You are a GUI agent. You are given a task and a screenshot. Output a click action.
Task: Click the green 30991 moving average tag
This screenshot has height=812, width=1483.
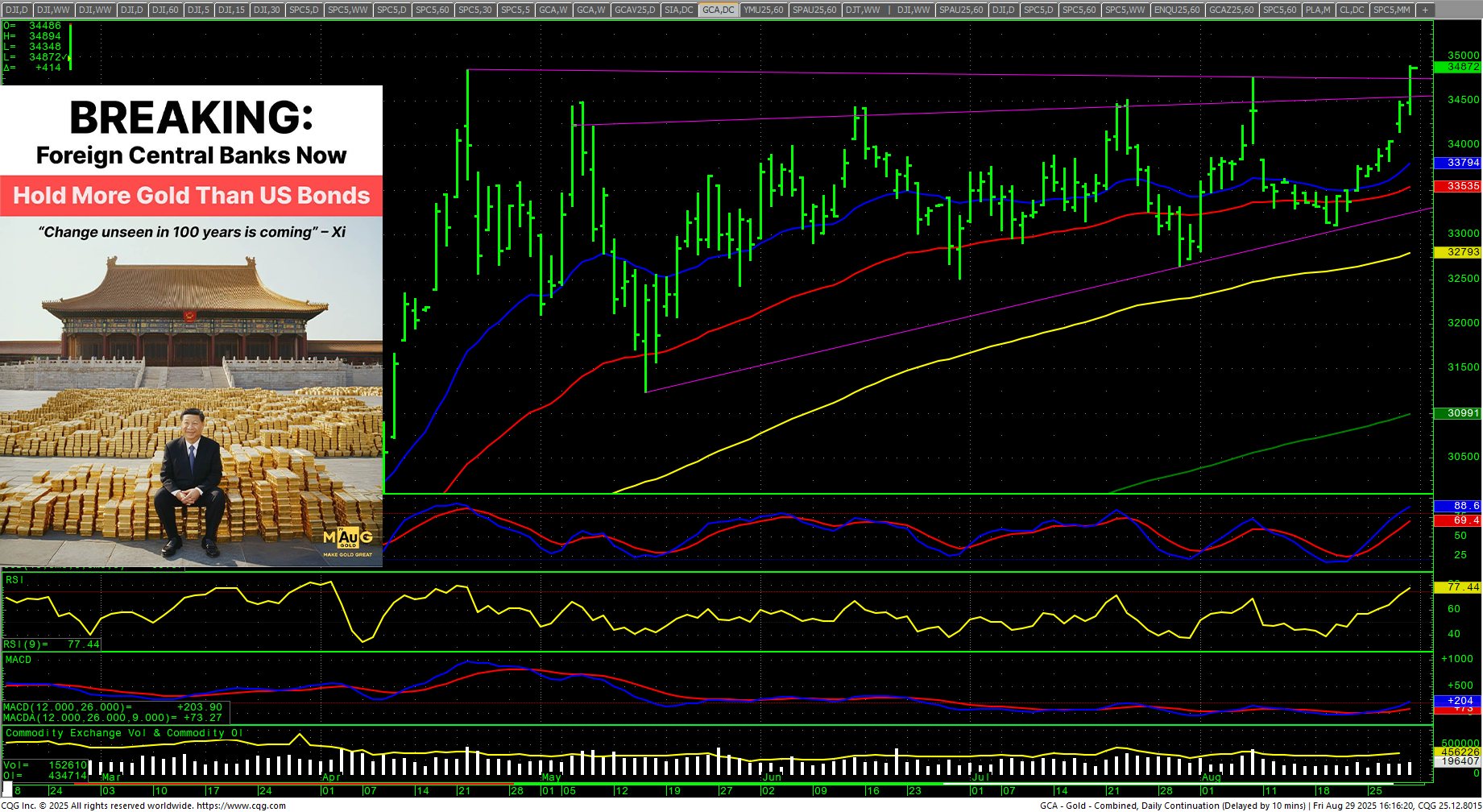(x=1458, y=413)
